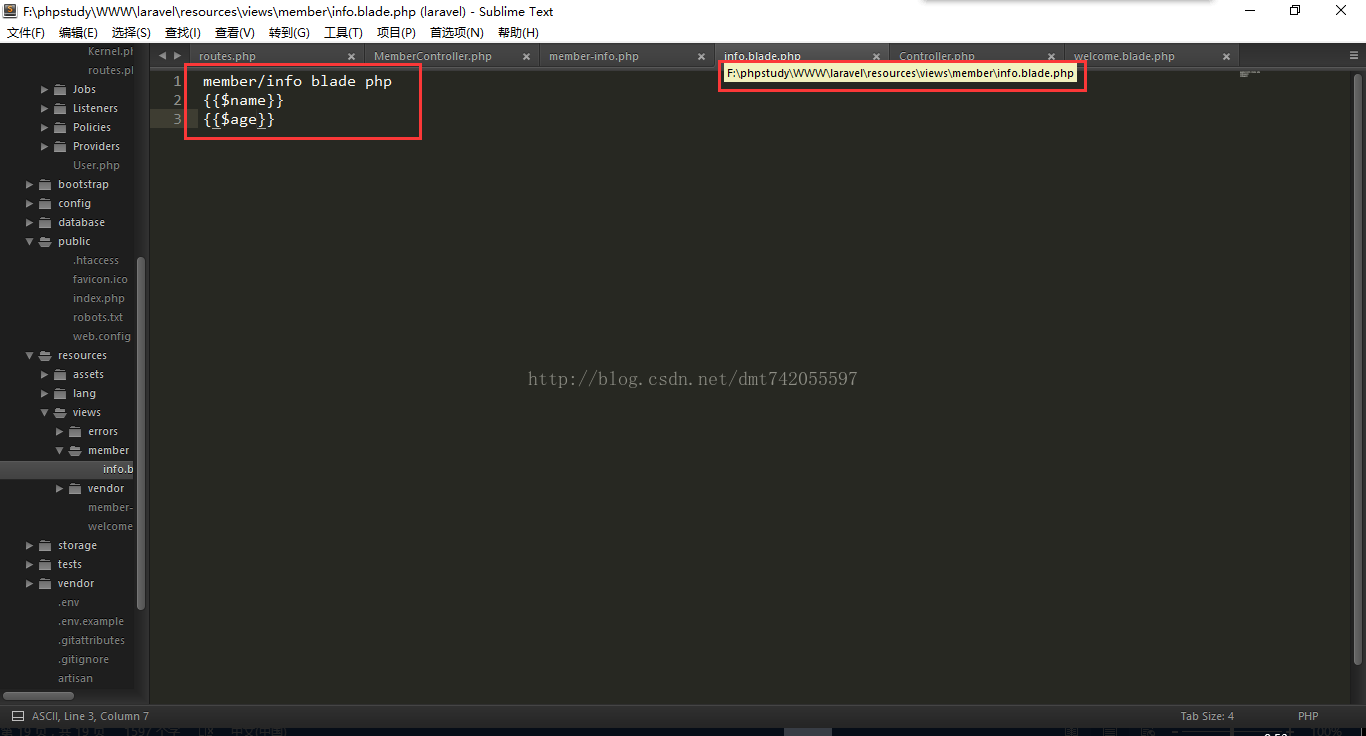Open the 首选项(N) menu
1366x736 pixels.
tap(456, 32)
